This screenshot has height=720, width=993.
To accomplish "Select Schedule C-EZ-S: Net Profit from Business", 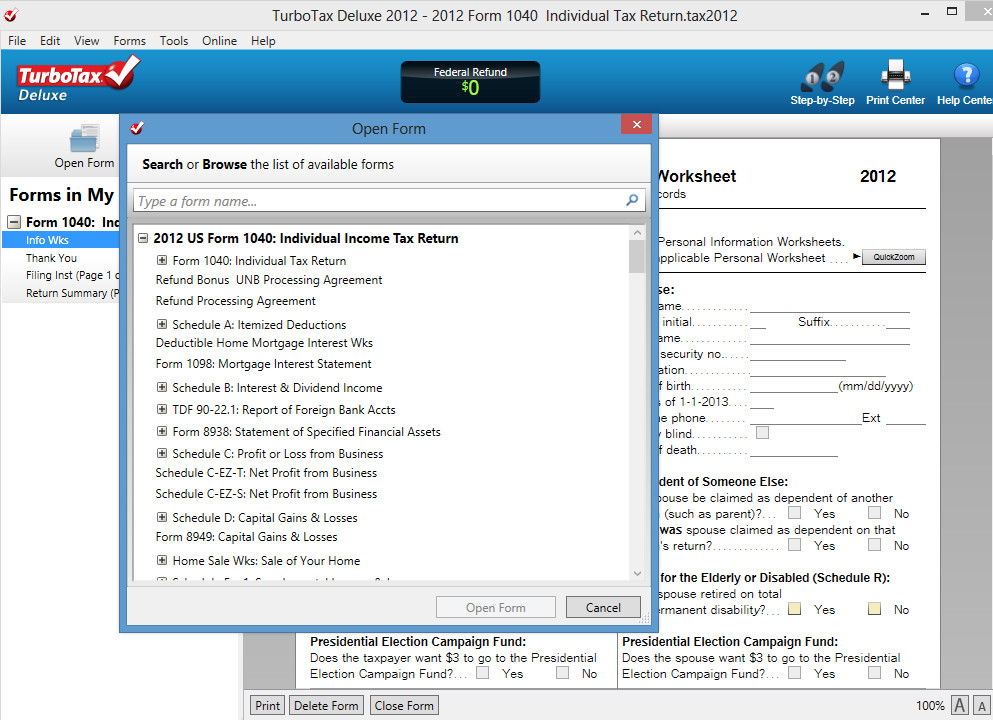I will point(266,493).
